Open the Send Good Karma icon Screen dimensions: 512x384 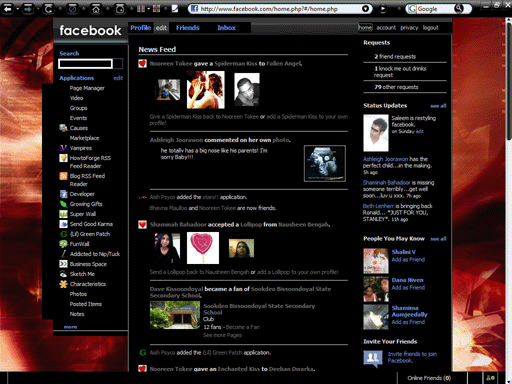63,224
